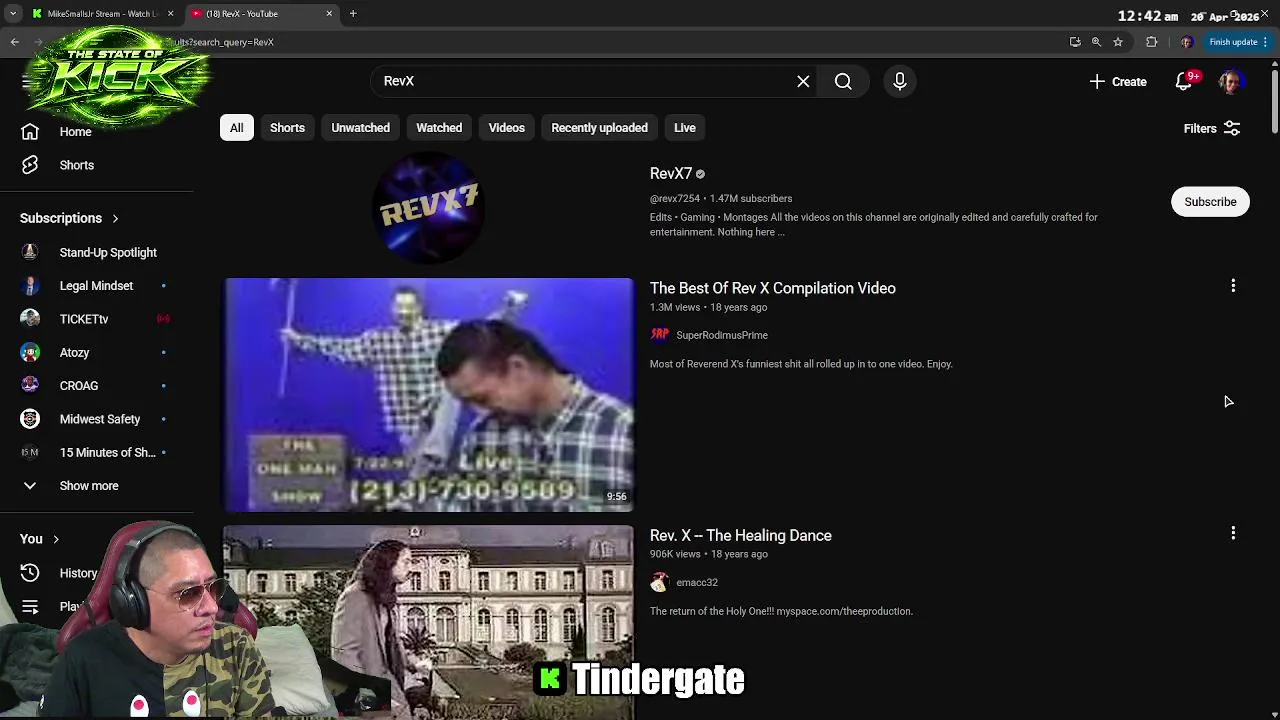
Task: Click the browser address bar
Action: tap(600, 42)
